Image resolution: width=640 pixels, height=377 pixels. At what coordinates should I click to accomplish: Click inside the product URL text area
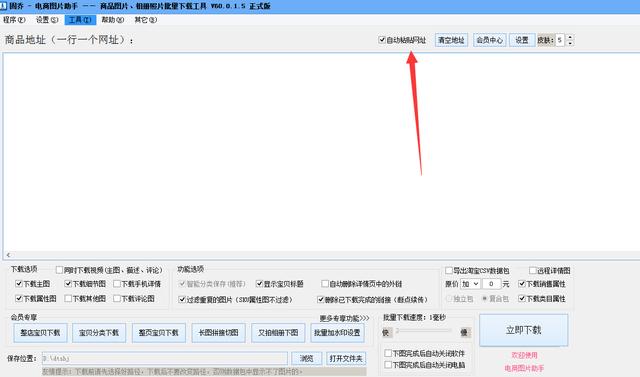coord(321,152)
